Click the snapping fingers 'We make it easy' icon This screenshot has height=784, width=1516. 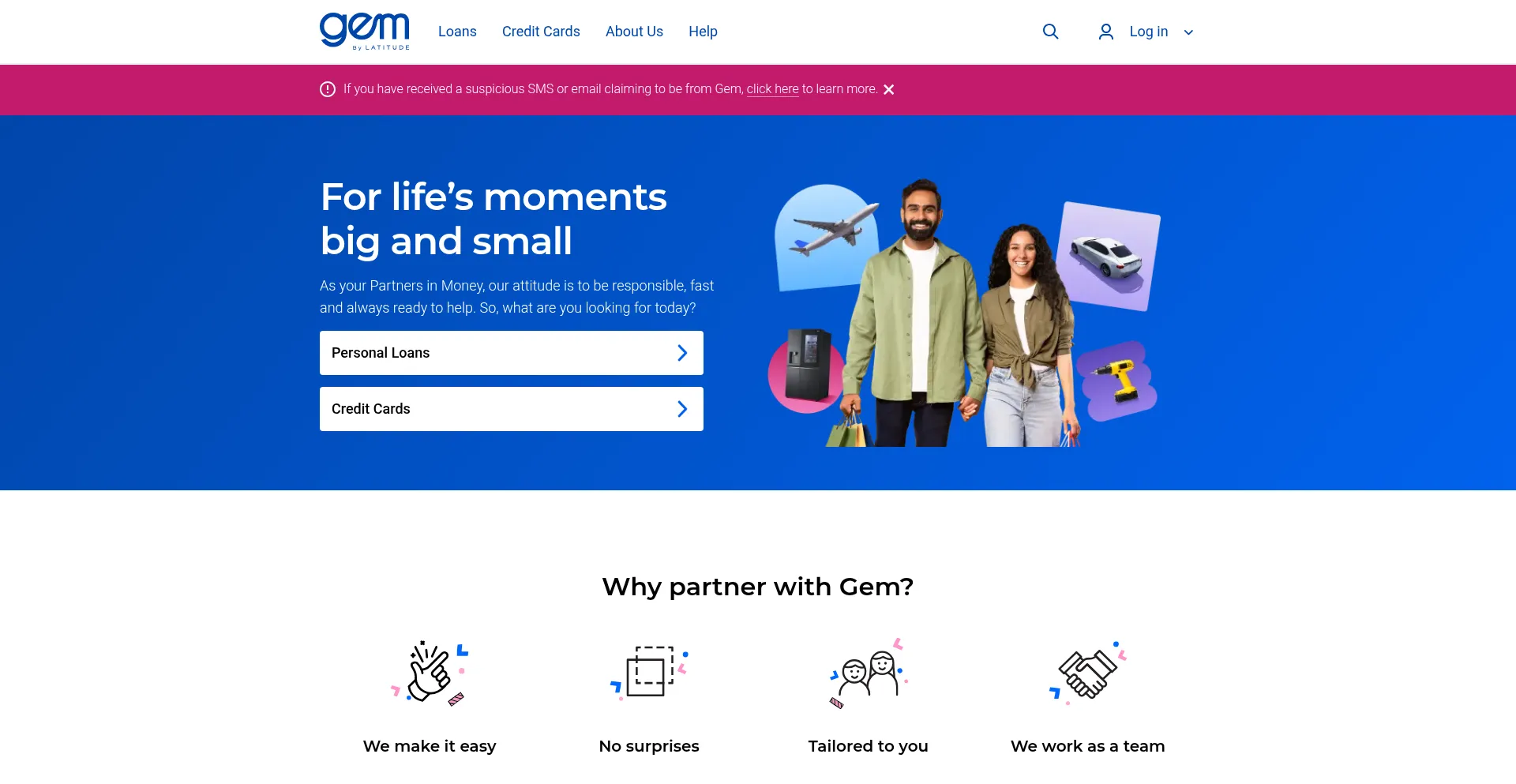pos(430,672)
